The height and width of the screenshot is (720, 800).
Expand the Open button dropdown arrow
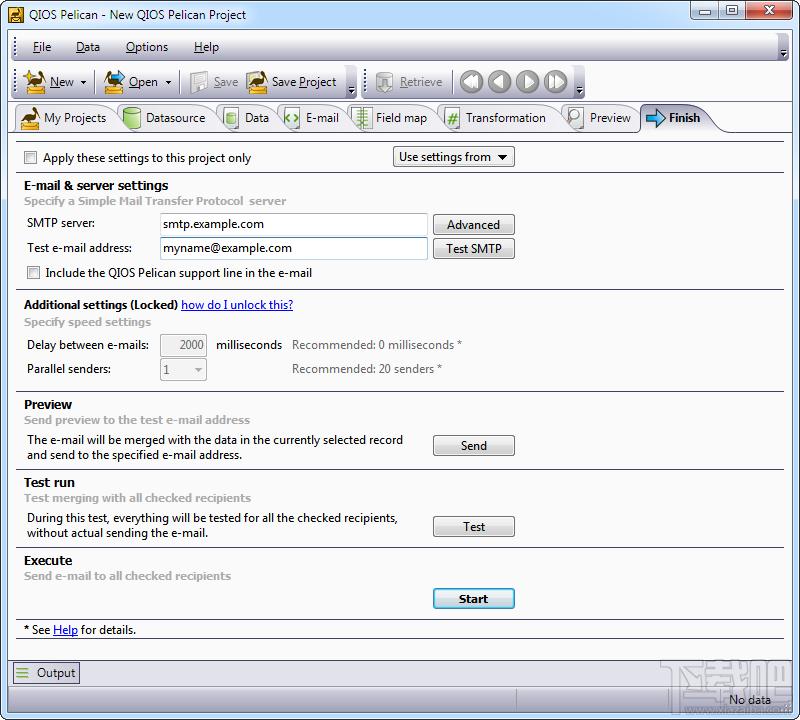coord(168,82)
